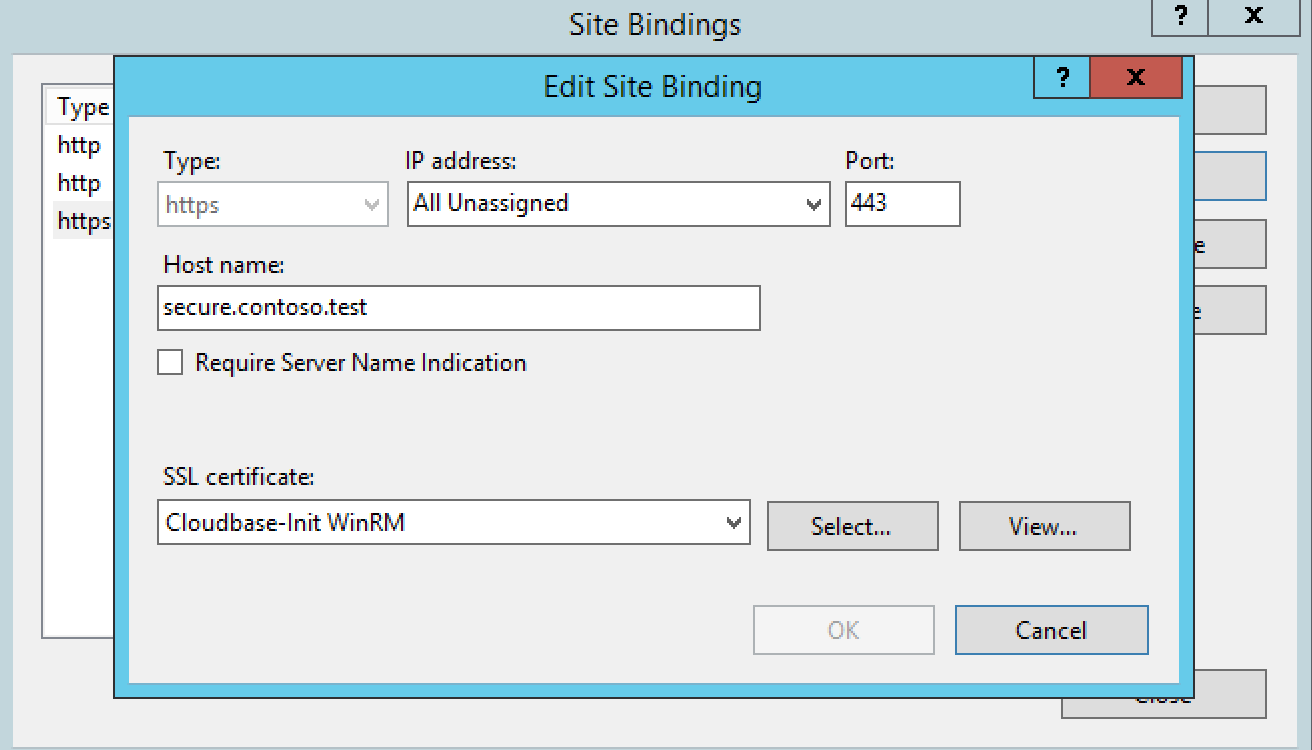Click the Port field showing 443
1312x750 pixels.
(x=902, y=203)
